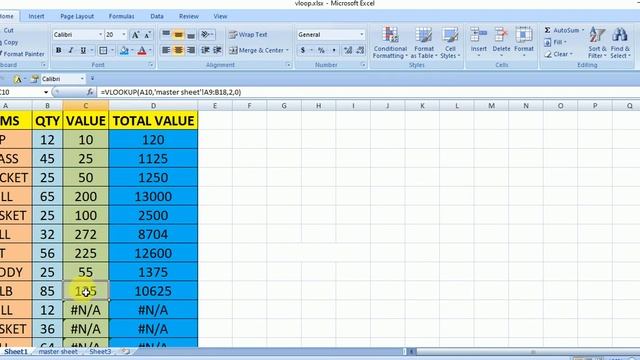
Task: Select column F header
Action: (x=249, y=106)
